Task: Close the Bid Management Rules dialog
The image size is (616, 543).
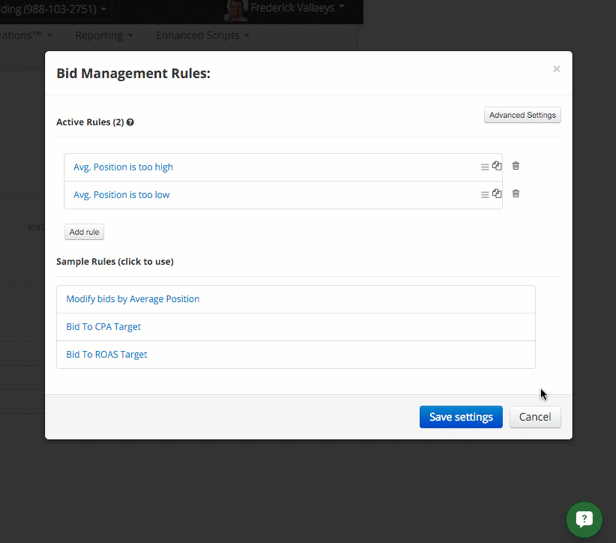Action: (556, 69)
